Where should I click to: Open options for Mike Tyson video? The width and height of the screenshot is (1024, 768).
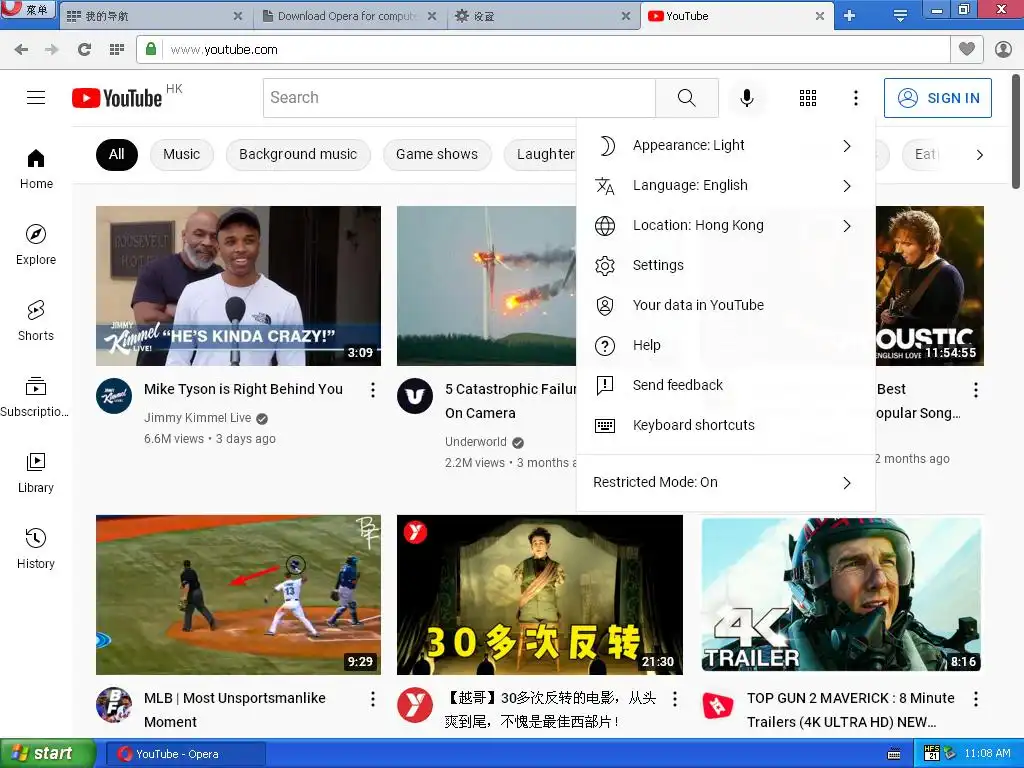(x=372, y=390)
